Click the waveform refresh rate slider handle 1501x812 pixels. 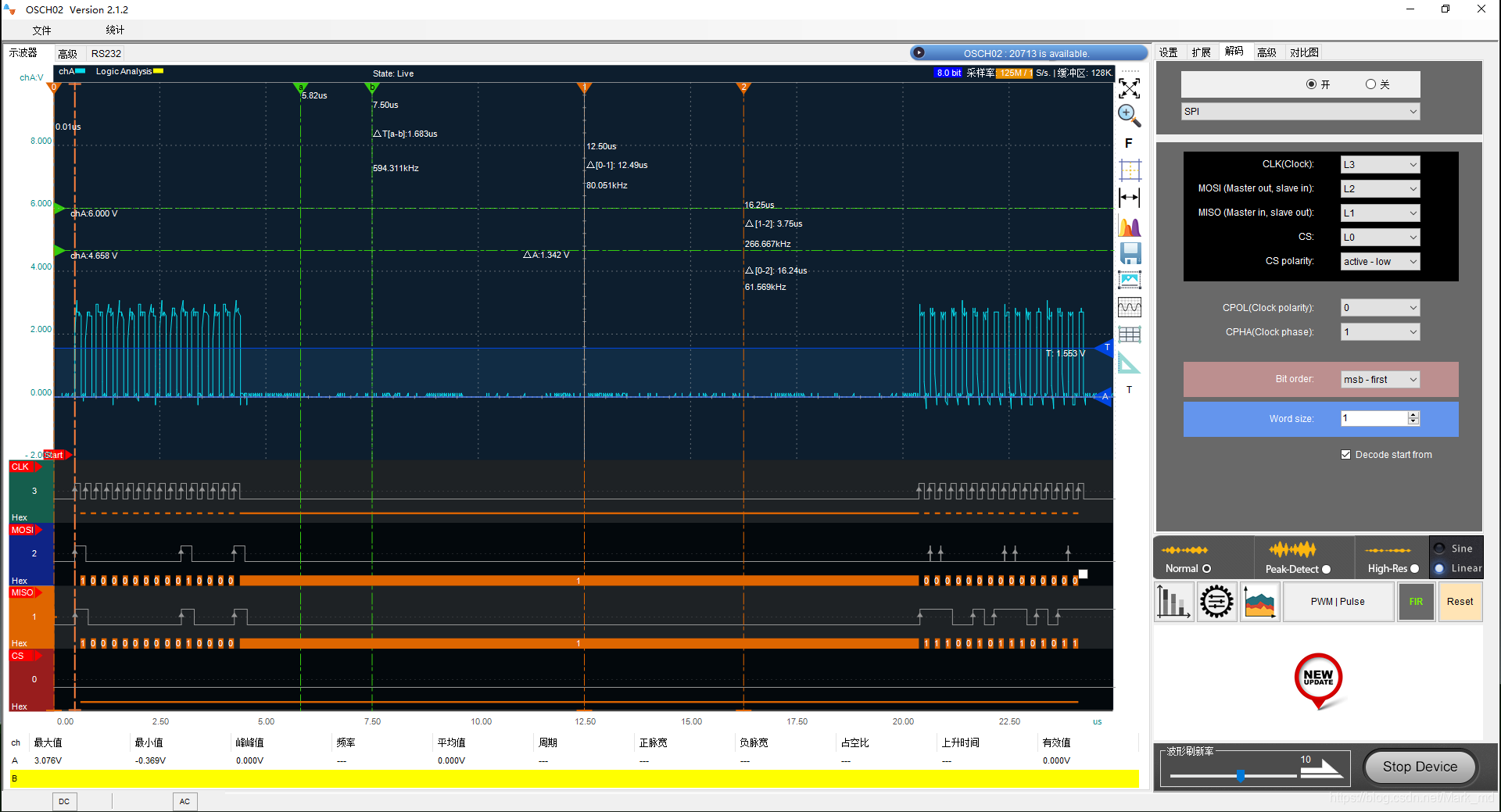(1241, 775)
